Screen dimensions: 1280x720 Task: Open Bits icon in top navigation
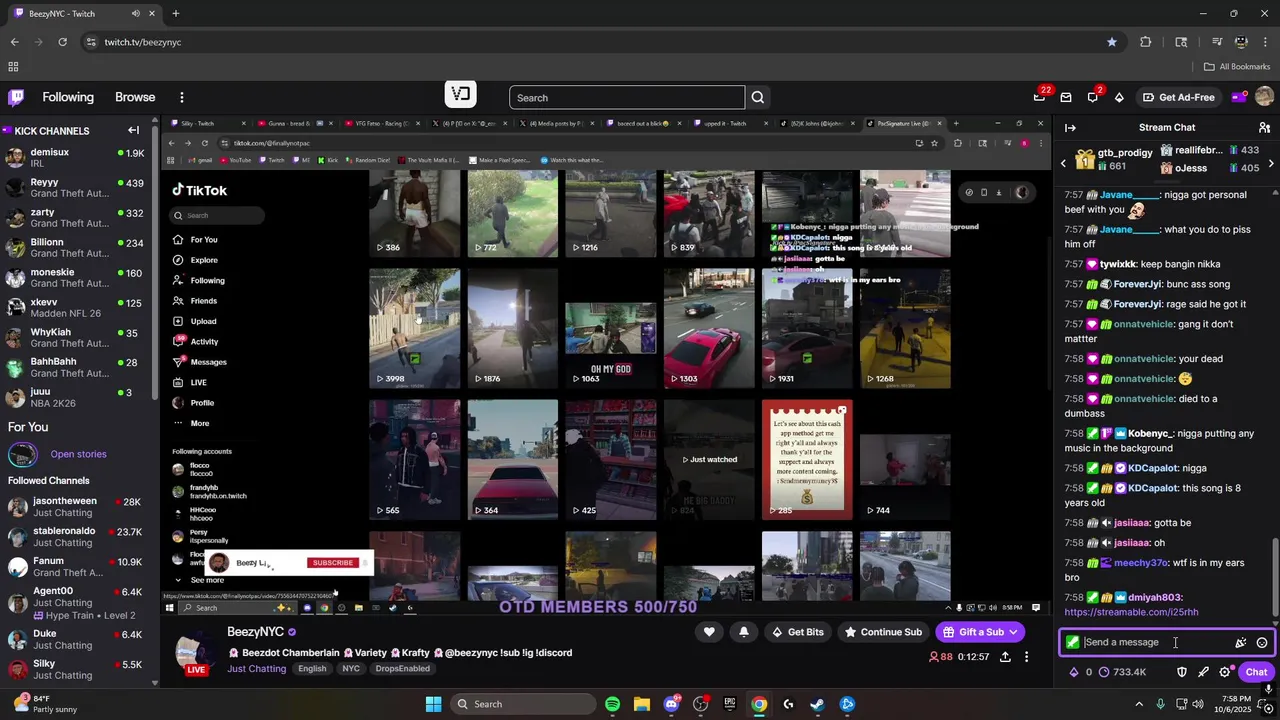pos(1119,97)
